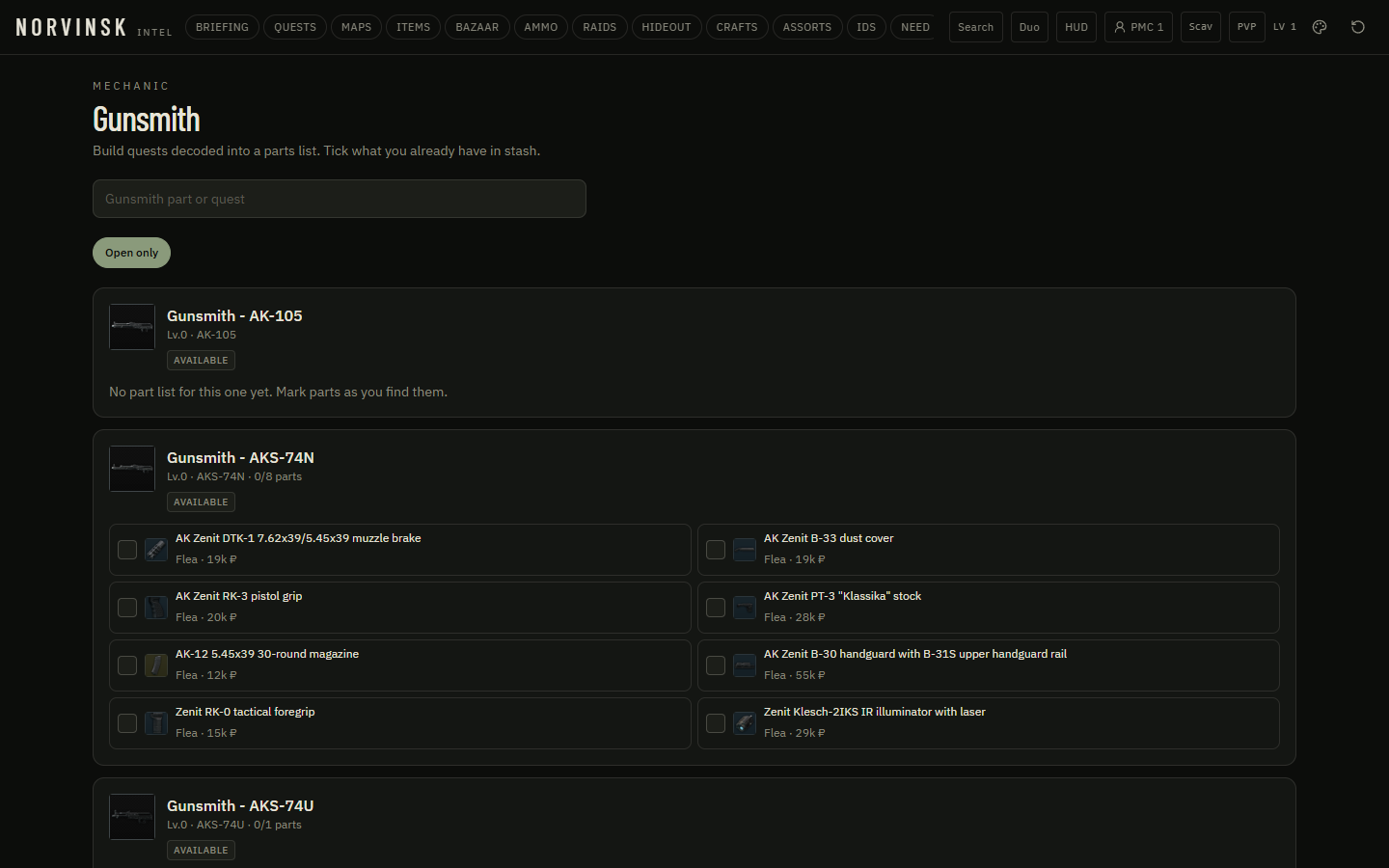Click the RK-0 foregrip item icon
1389x868 pixels.
coord(156,723)
